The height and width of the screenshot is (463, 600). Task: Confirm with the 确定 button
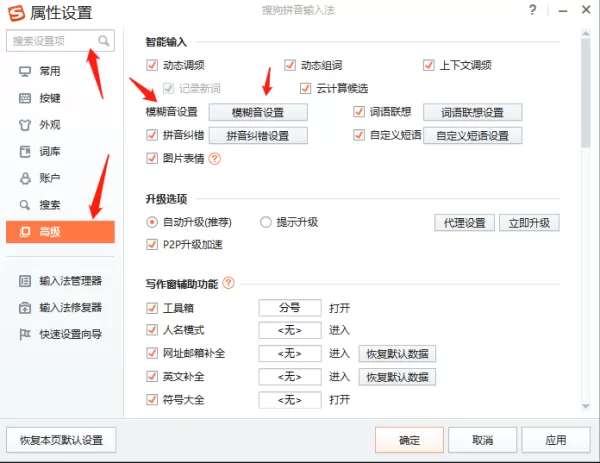coord(409,440)
